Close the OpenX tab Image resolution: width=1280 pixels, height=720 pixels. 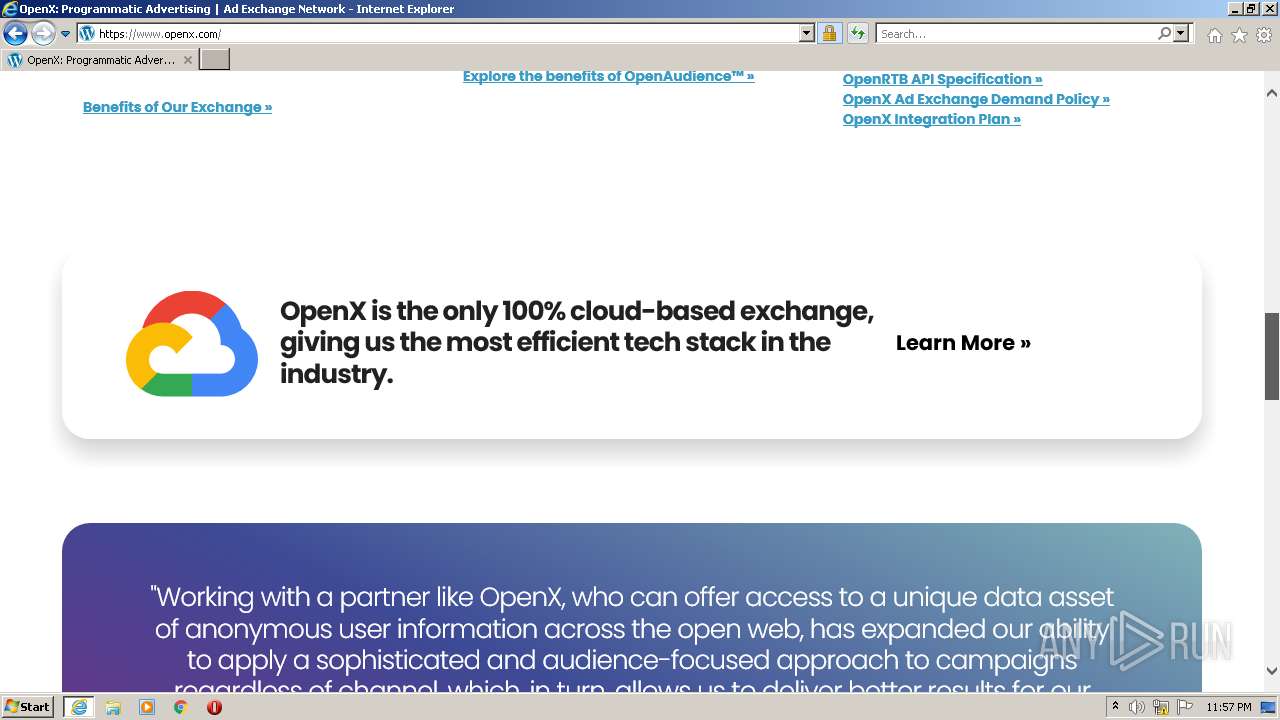pos(187,60)
